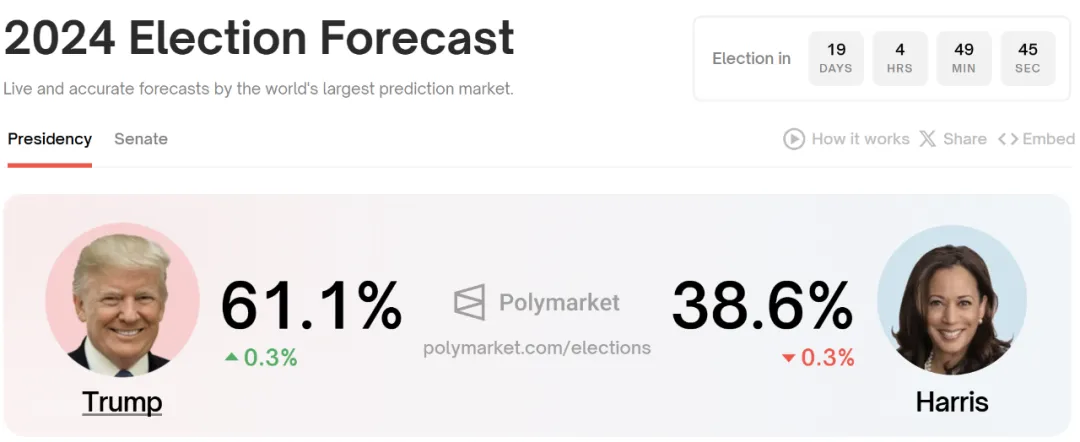This screenshot has width=1080, height=442.
Task: Open the How it works link
Action: (x=860, y=139)
